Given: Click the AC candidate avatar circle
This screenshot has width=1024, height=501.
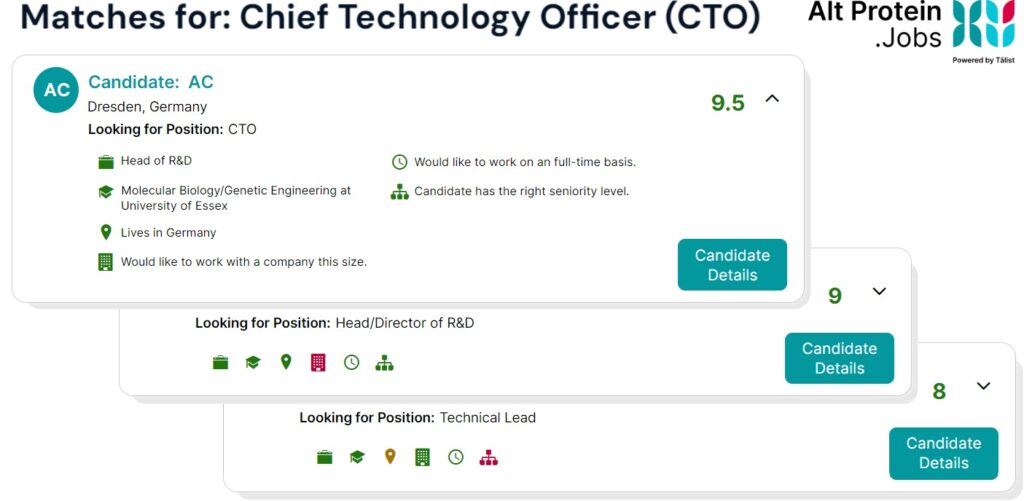Looking at the screenshot, I should (x=56, y=90).
